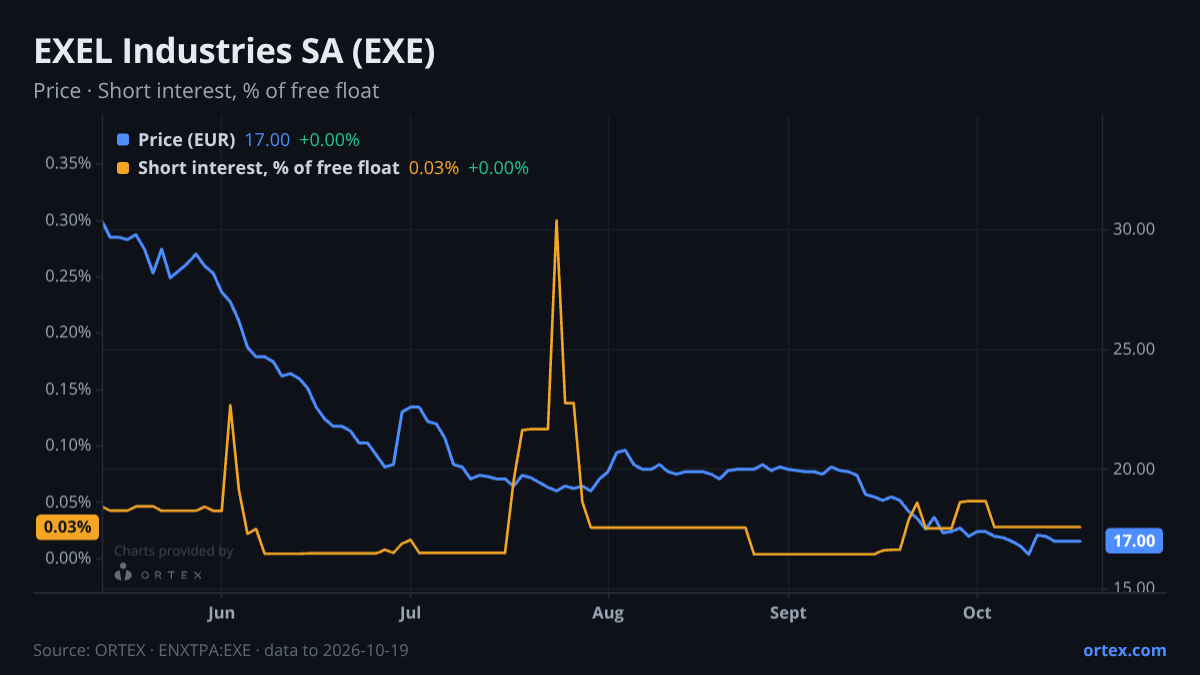Screen dimensions: 1200x675
Task: Click the Jul label on the time axis
Action: click(409, 613)
